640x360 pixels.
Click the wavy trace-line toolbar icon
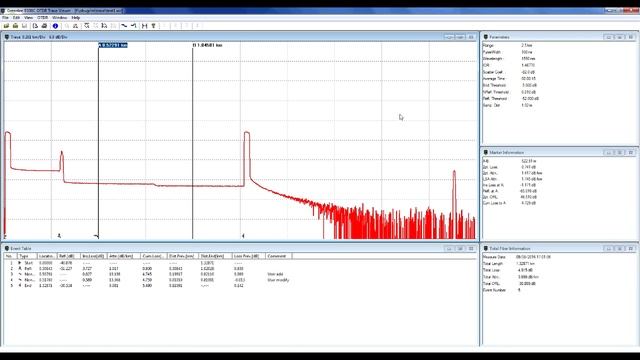(124, 26)
